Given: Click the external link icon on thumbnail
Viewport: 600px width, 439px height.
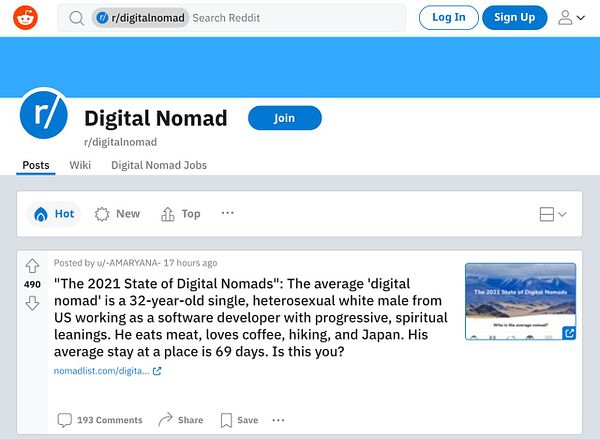Looking at the screenshot, I should click(569, 333).
